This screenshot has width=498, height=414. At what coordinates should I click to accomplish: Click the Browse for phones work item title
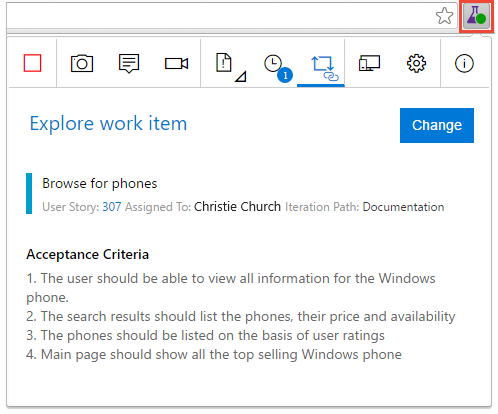pyautogui.click(x=100, y=183)
